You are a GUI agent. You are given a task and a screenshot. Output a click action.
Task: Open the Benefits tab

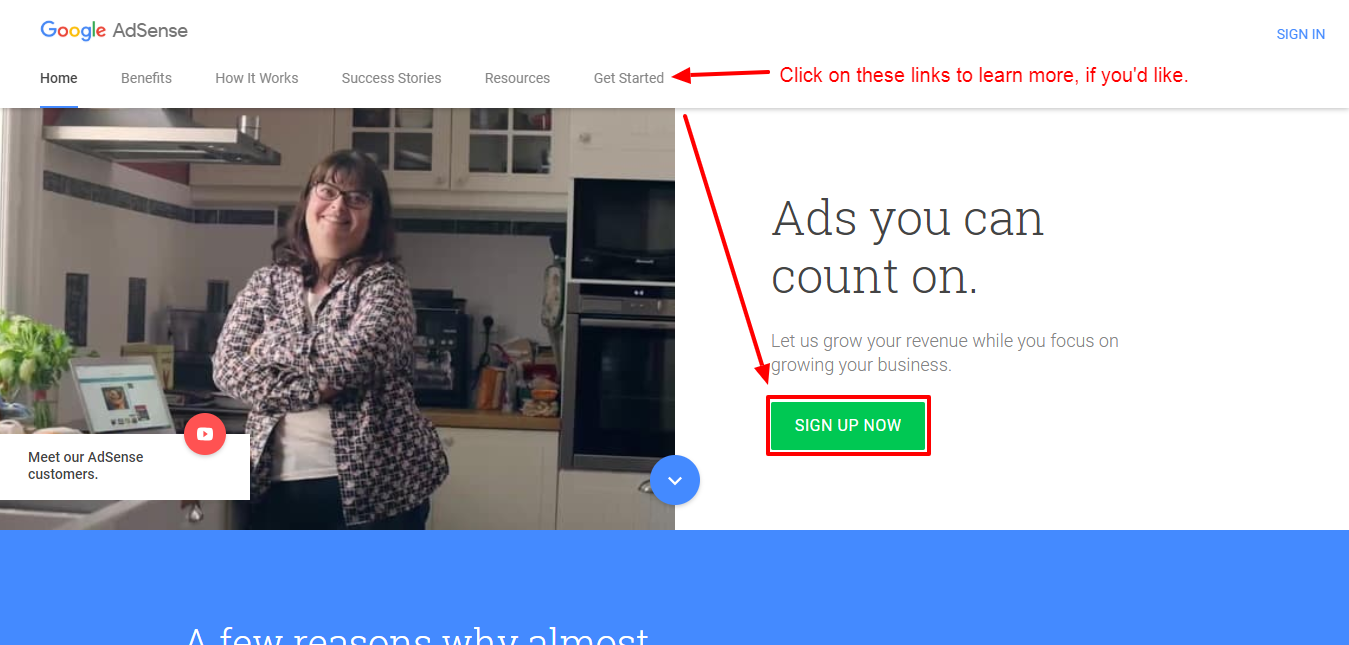click(146, 78)
